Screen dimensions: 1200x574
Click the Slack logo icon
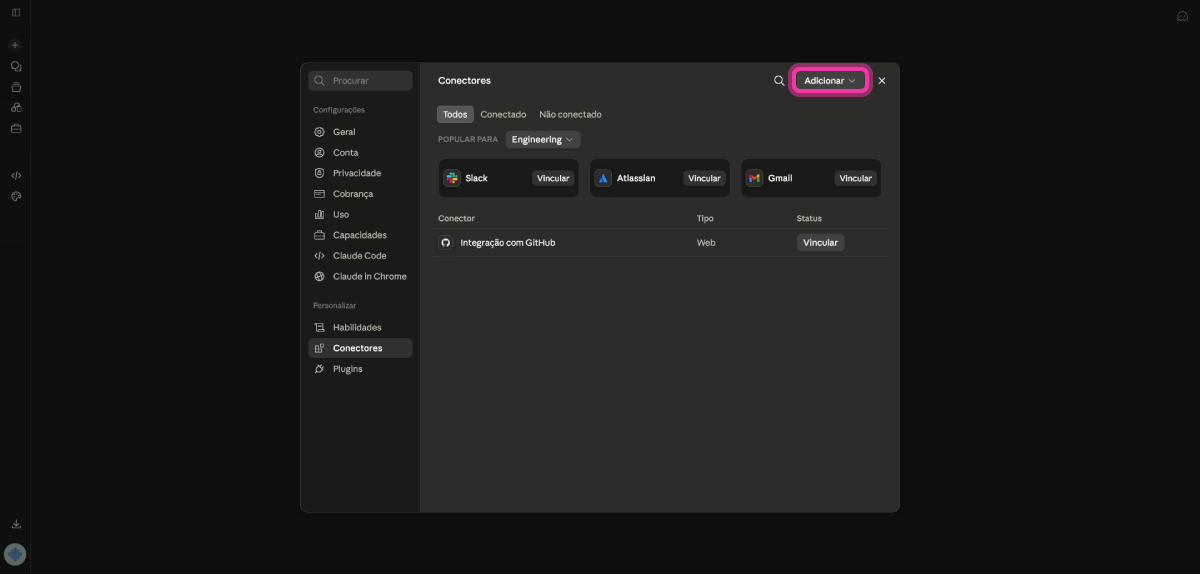click(x=452, y=178)
